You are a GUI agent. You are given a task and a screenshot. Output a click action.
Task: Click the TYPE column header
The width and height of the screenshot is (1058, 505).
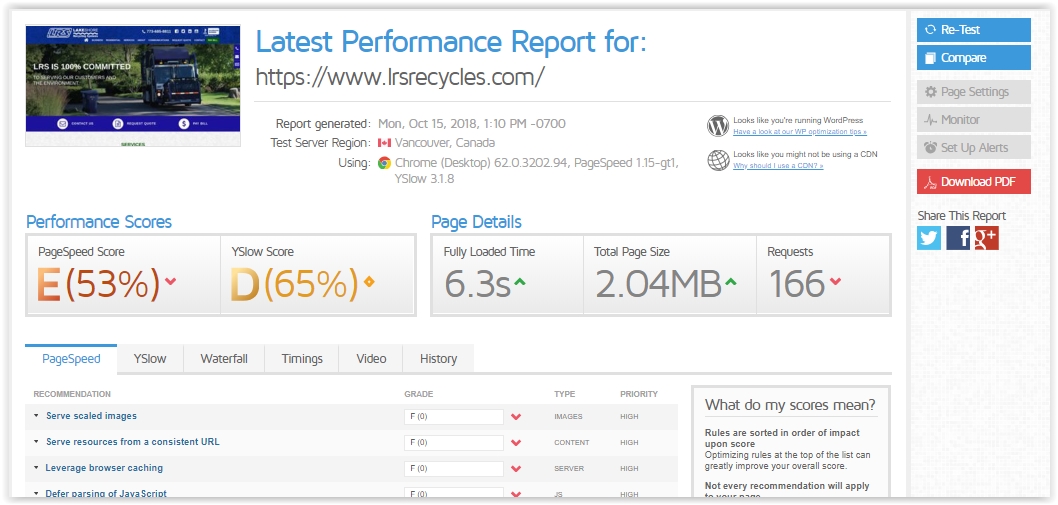[x=564, y=394]
